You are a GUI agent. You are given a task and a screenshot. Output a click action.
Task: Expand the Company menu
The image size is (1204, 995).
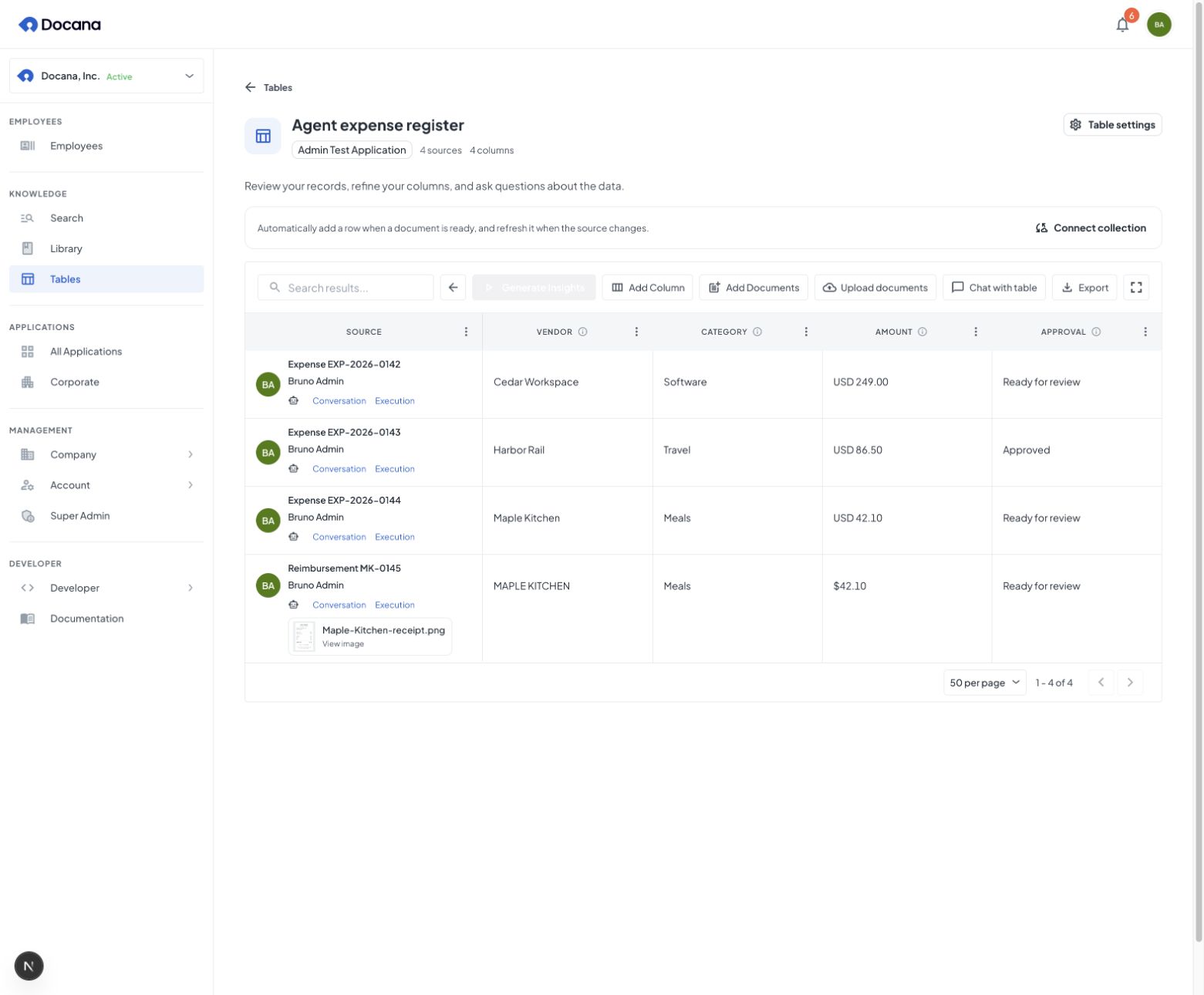106,454
